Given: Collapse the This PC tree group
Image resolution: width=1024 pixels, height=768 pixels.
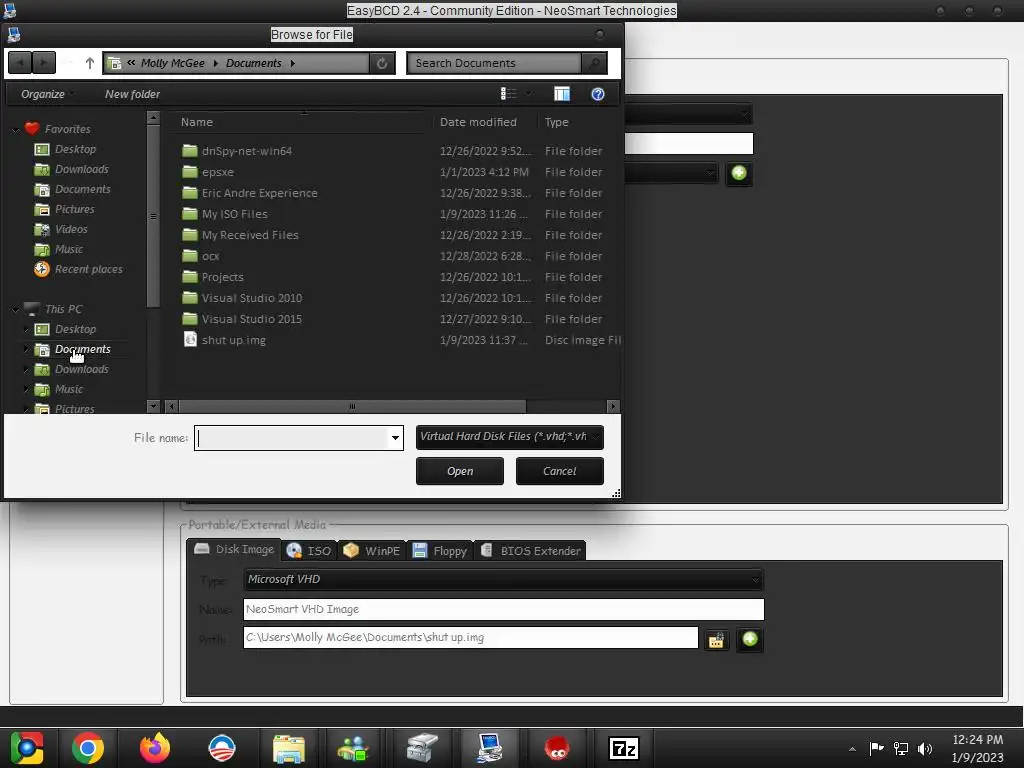Looking at the screenshot, I should [15, 309].
